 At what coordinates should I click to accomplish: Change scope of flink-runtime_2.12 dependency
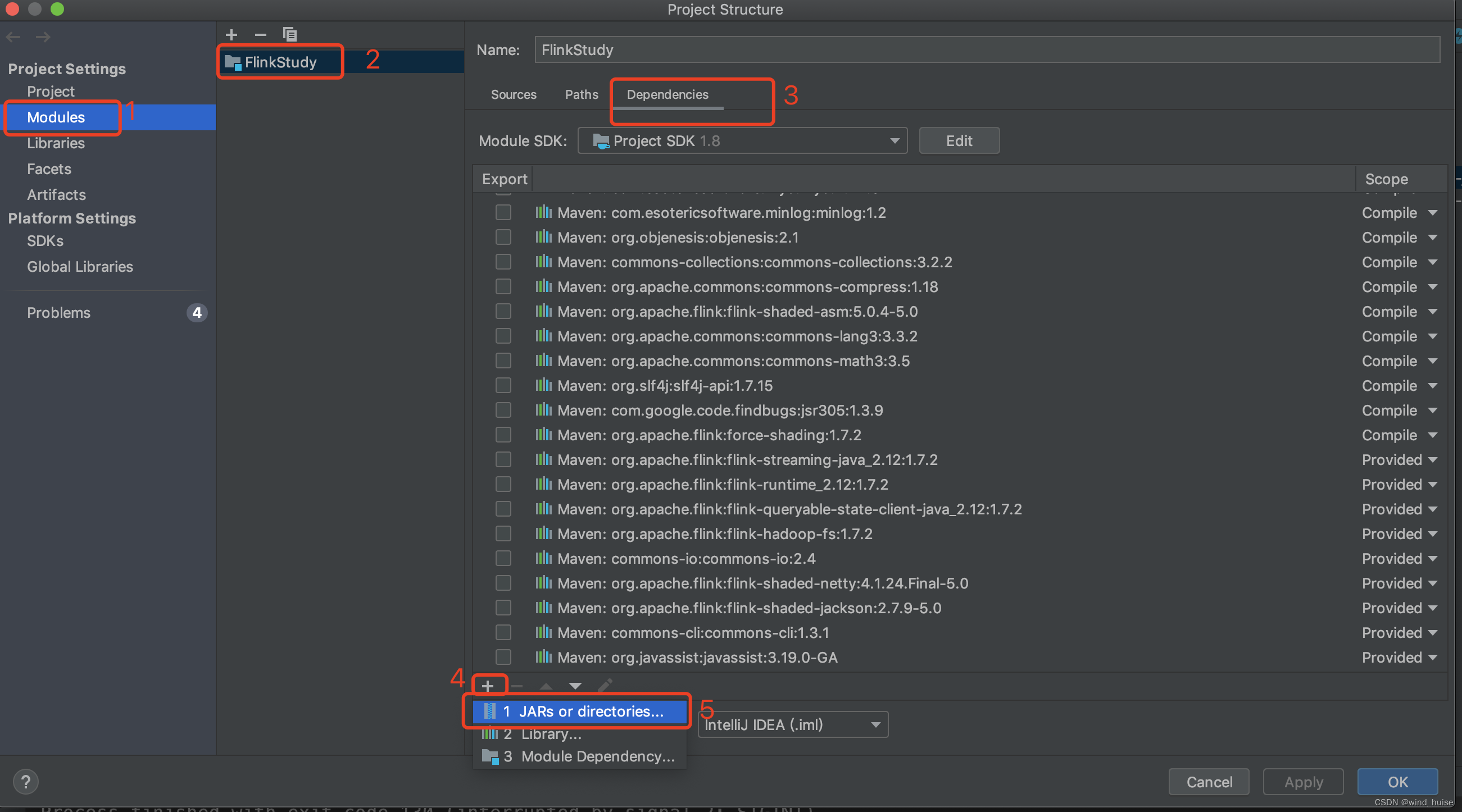[1399, 484]
